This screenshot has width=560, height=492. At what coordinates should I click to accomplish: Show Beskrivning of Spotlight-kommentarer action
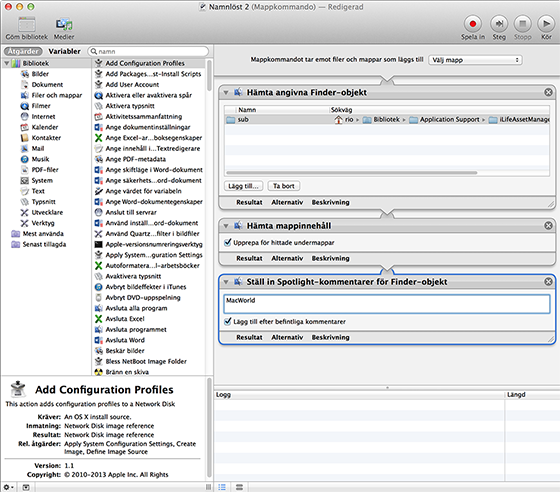click(x=330, y=337)
